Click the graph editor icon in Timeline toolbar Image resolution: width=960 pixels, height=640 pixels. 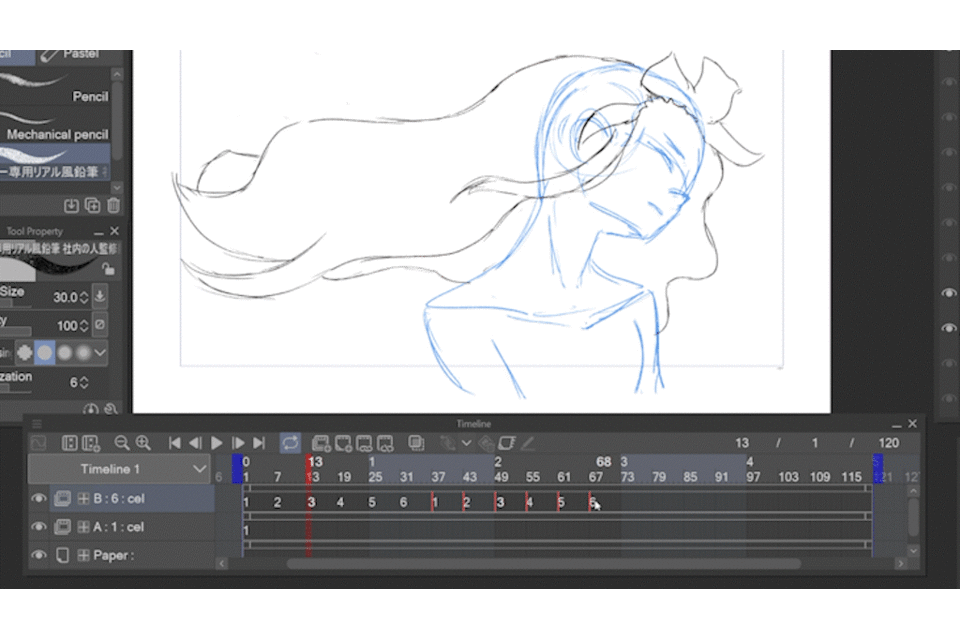pyautogui.click(x=38, y=443)
